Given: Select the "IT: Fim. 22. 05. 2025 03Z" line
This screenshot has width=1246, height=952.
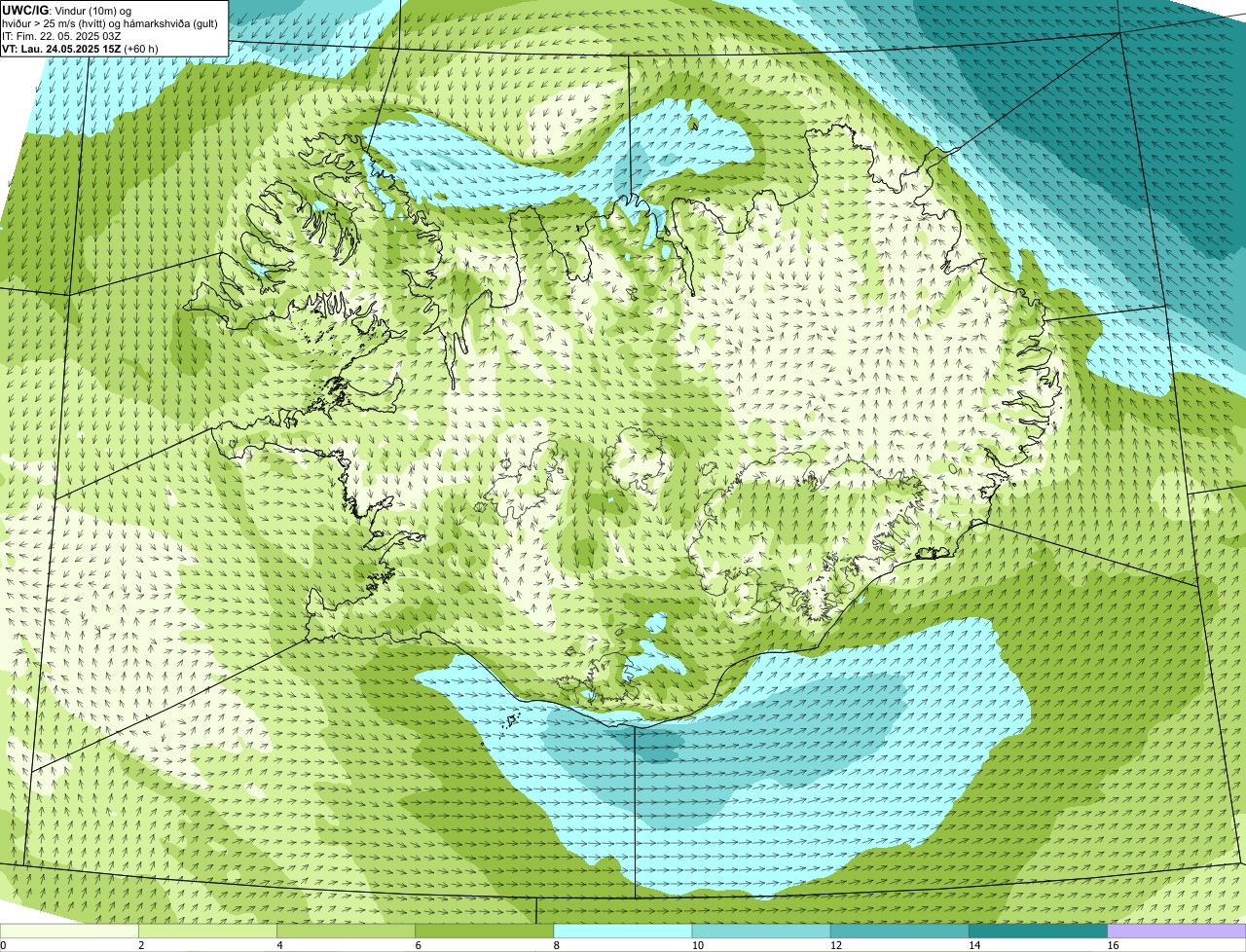Looking at the screenshot, I should pyautogui.click(x=61, y=35).
